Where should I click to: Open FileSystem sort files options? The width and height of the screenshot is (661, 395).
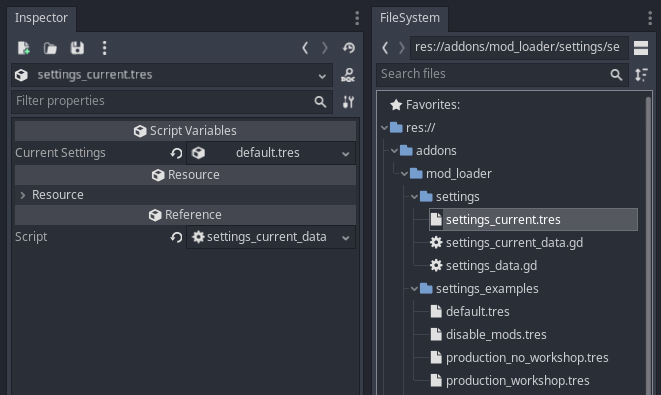641,75
